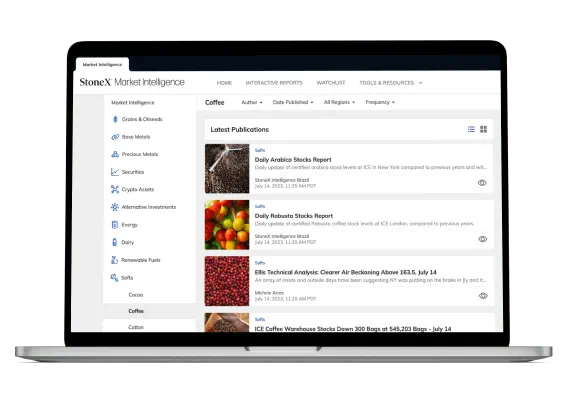
Task: Open the Energy category icon
Action: click(x=115, y=225)
